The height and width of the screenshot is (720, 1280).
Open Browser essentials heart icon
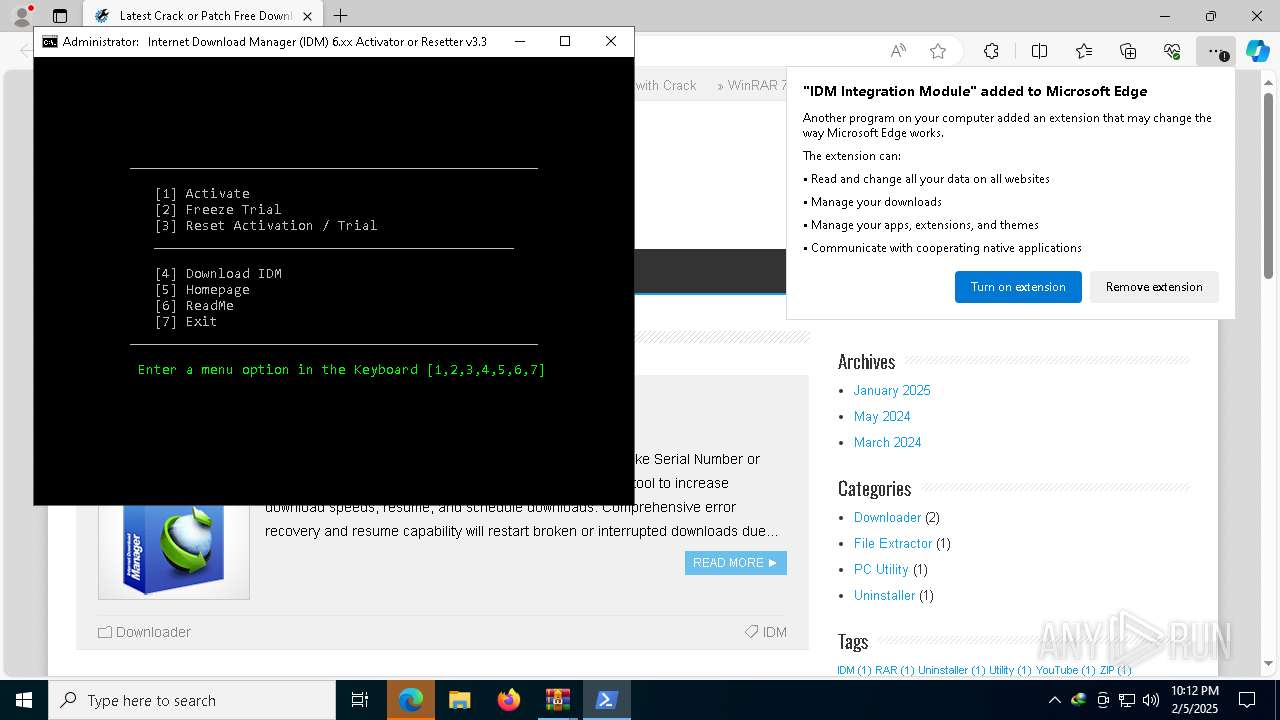click(1172, 51)
